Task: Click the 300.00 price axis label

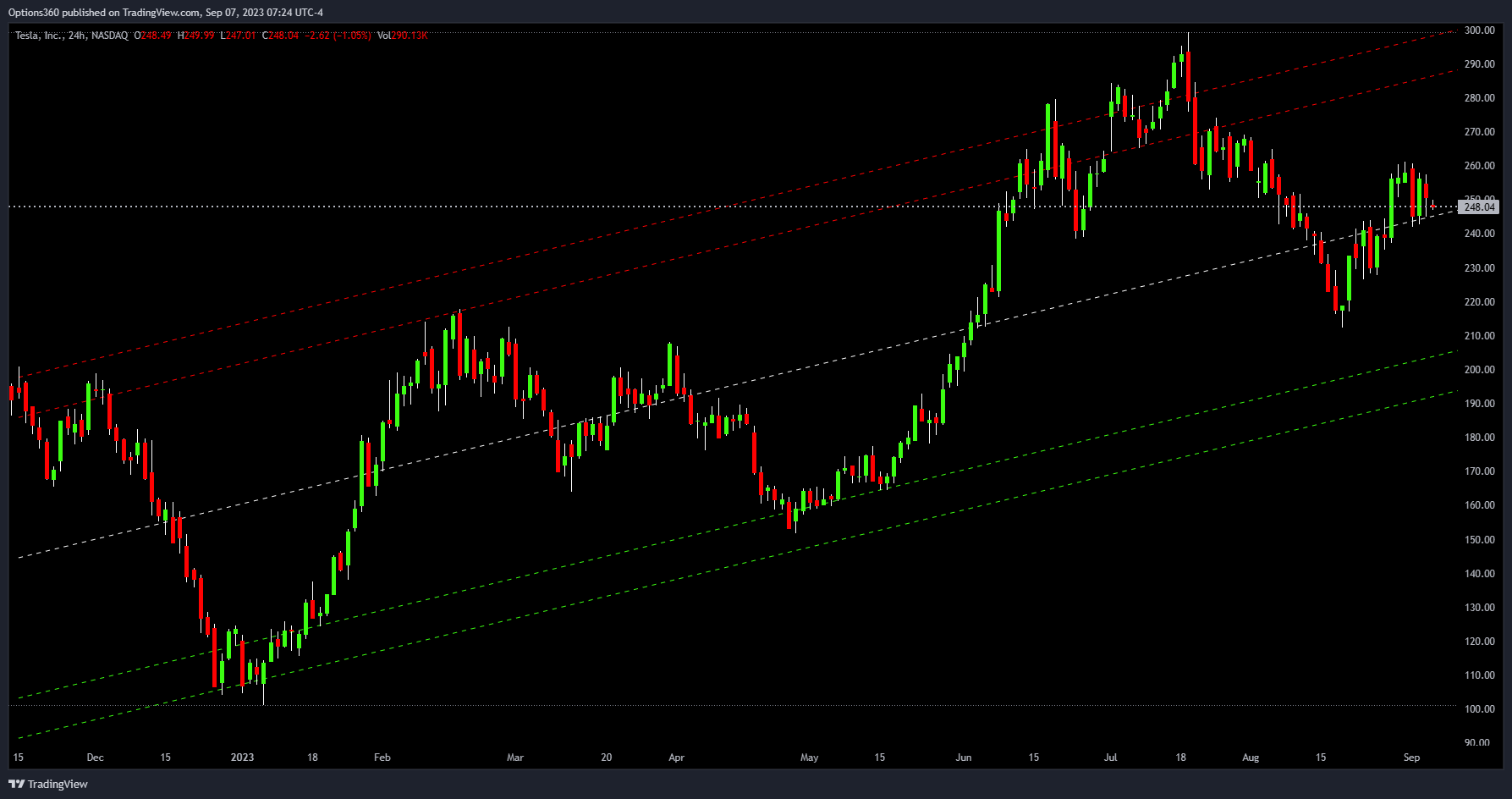Action: [1480, 30]
